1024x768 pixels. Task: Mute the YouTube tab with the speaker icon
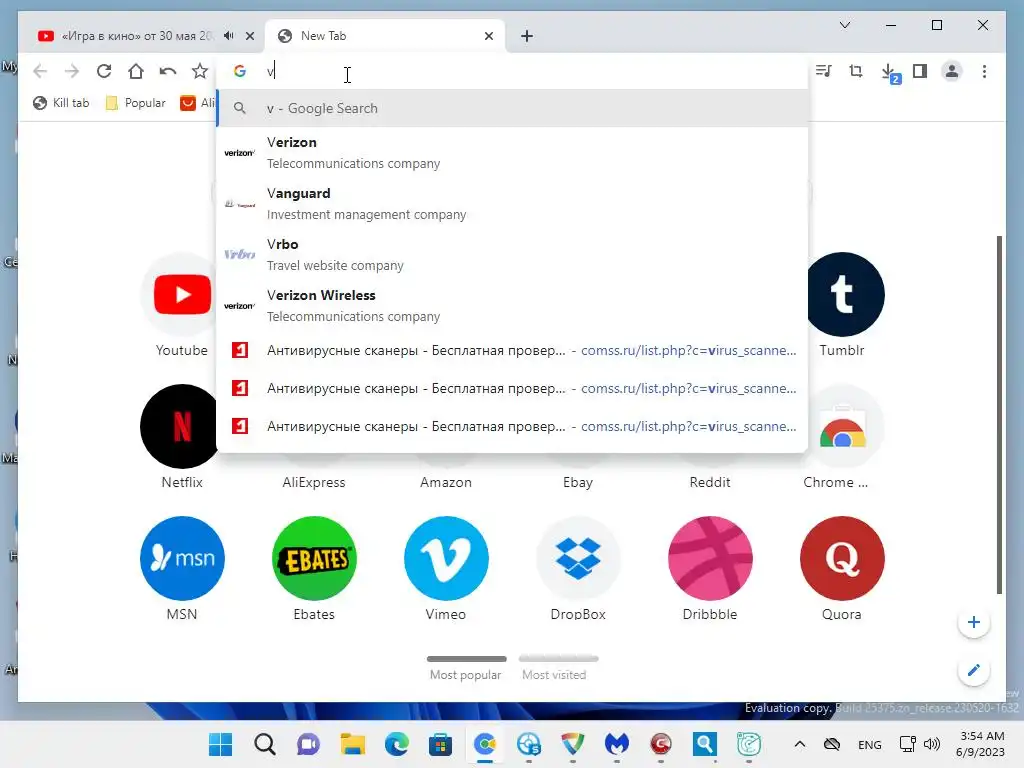pos(229,36)
